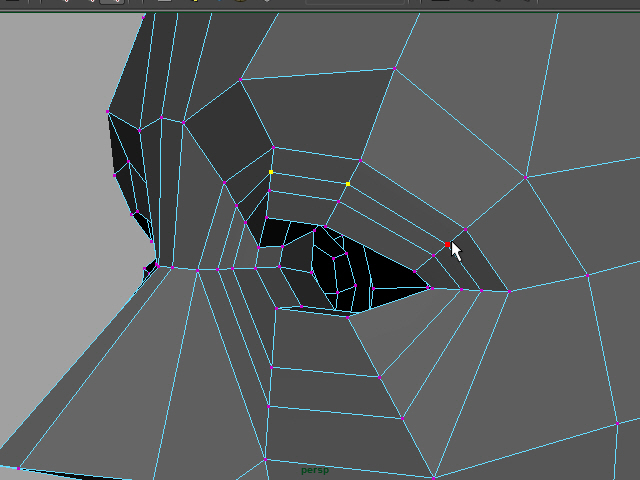
Task: Click the right yellow selected vertex
Action: pos(348,184)
